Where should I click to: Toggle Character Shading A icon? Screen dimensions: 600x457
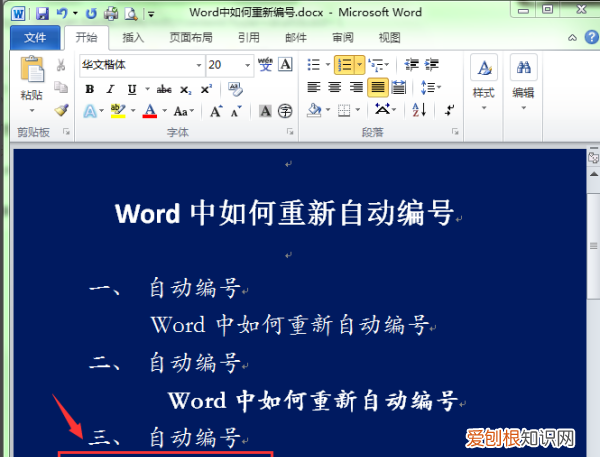265,111
